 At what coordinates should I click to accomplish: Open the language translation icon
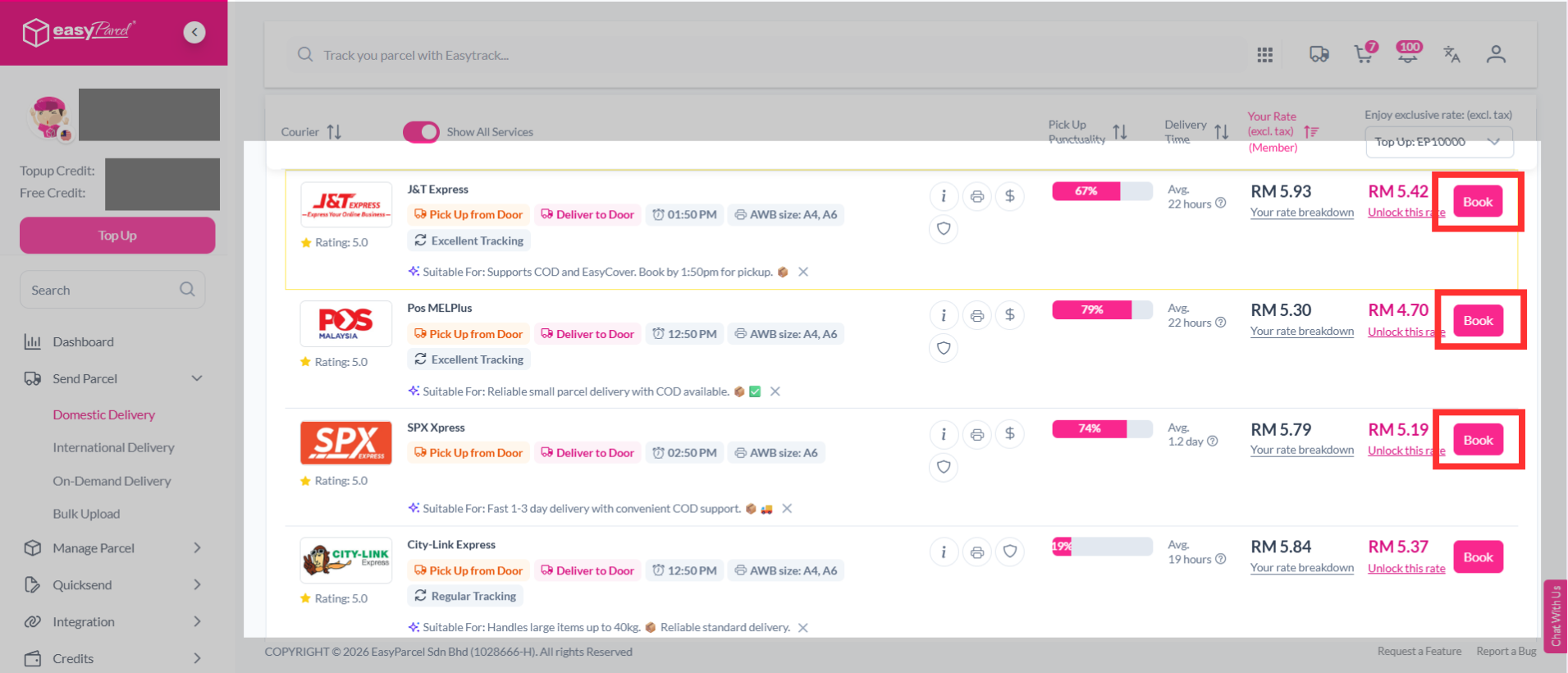click(1451, 54)
